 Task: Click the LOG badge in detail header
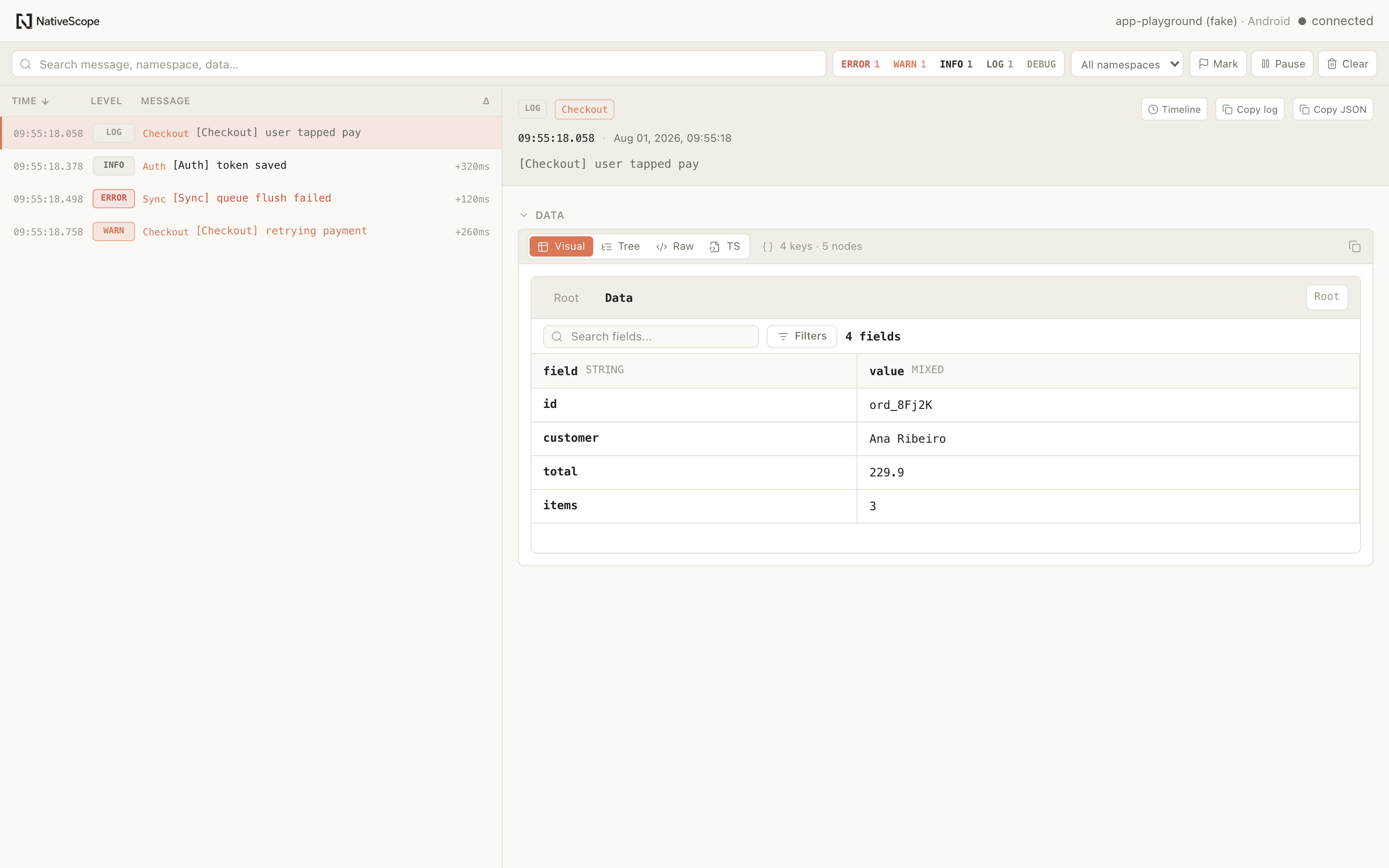pos(532,108)
